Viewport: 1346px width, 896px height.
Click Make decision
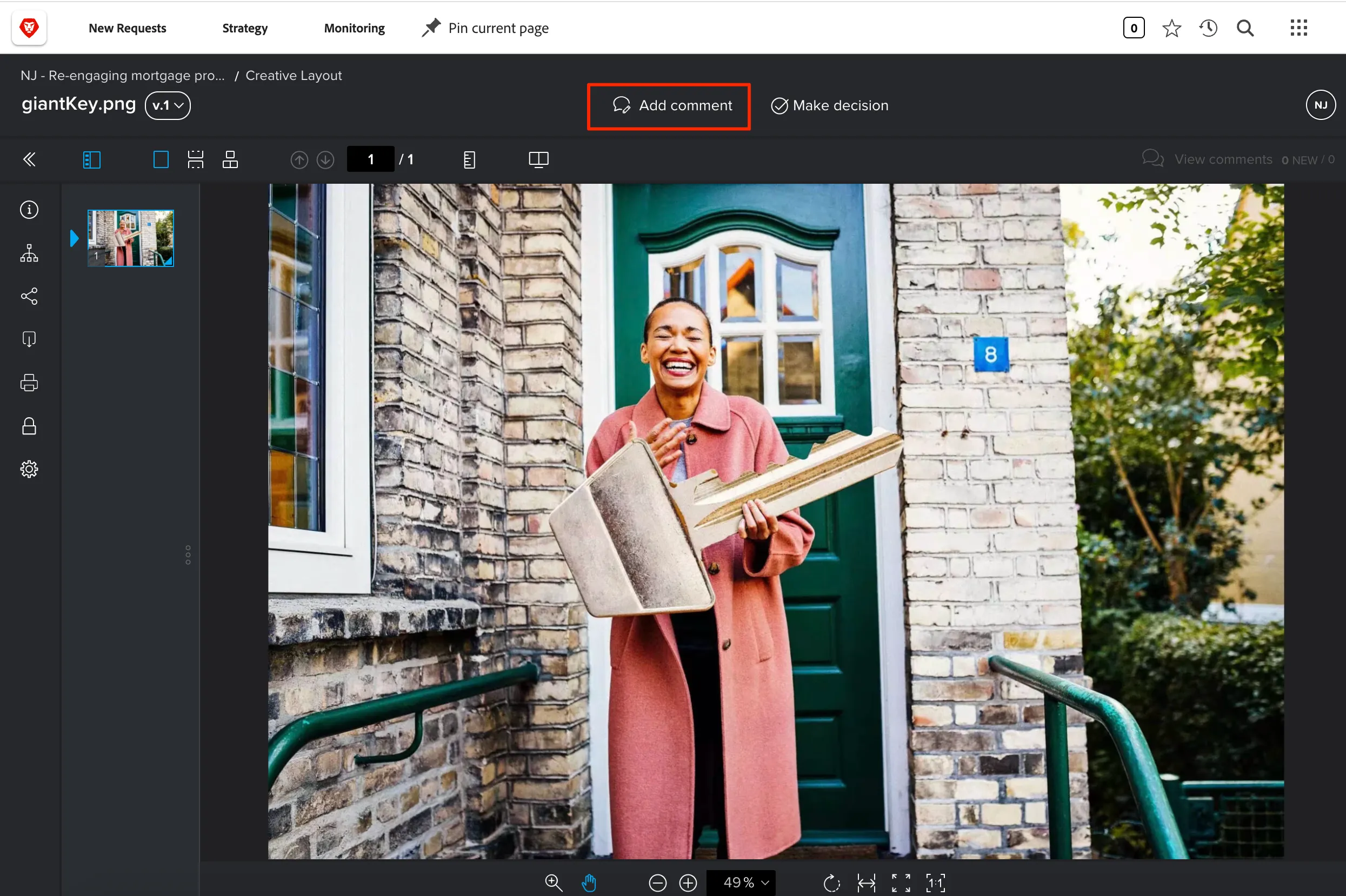point(829,106)
